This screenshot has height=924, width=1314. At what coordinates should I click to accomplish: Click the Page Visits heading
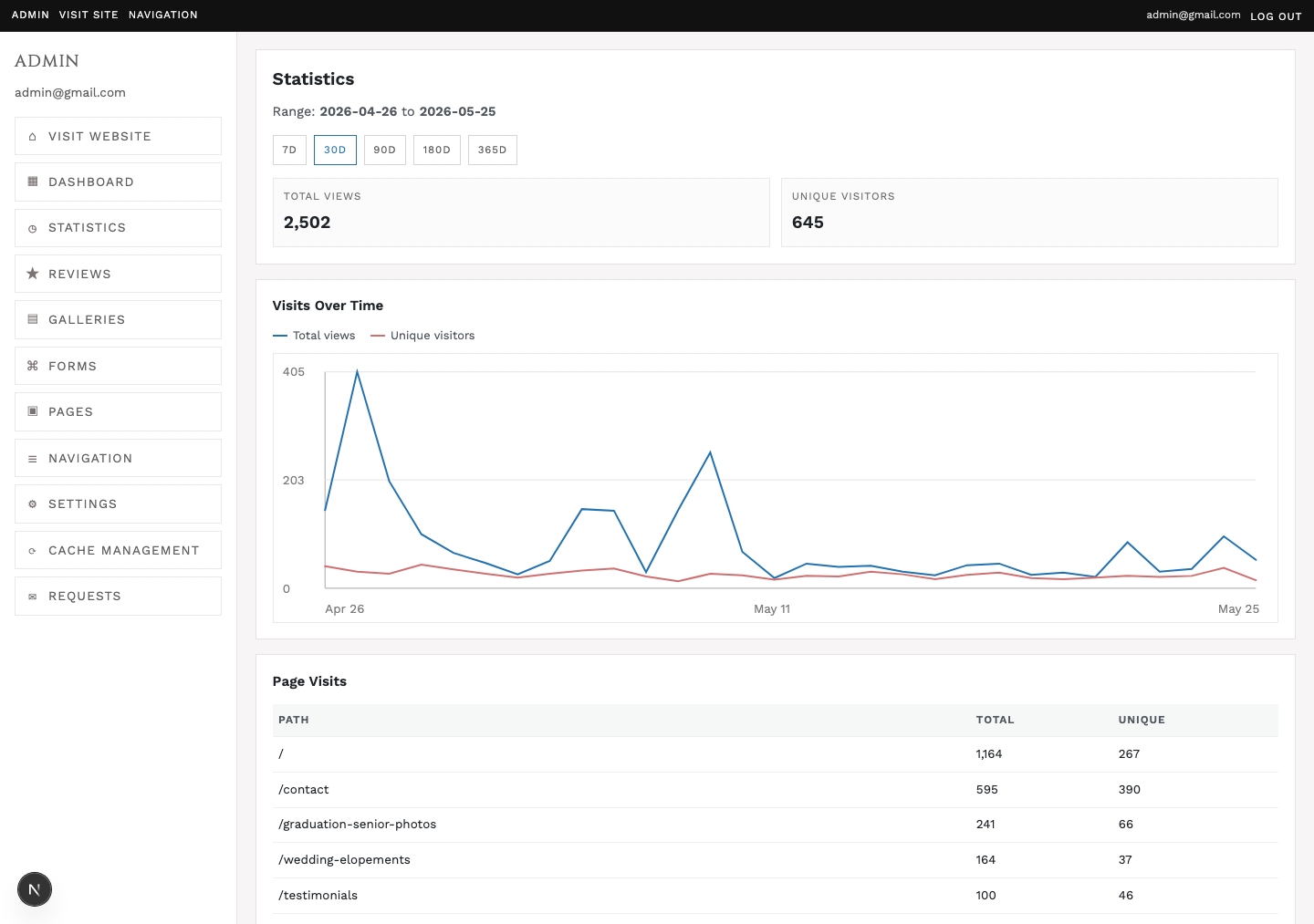tap(309, 681)
